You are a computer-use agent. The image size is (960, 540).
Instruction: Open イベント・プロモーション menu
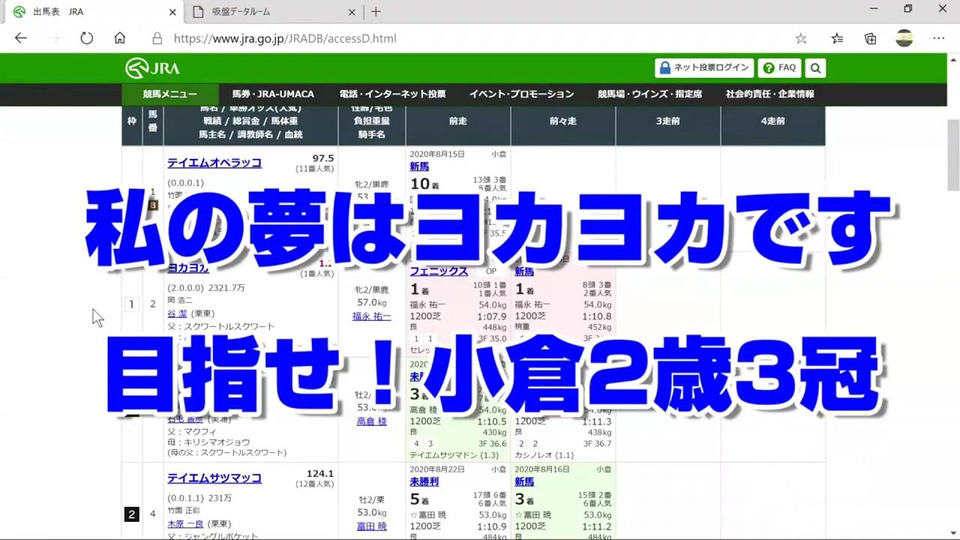coord(522,94)
